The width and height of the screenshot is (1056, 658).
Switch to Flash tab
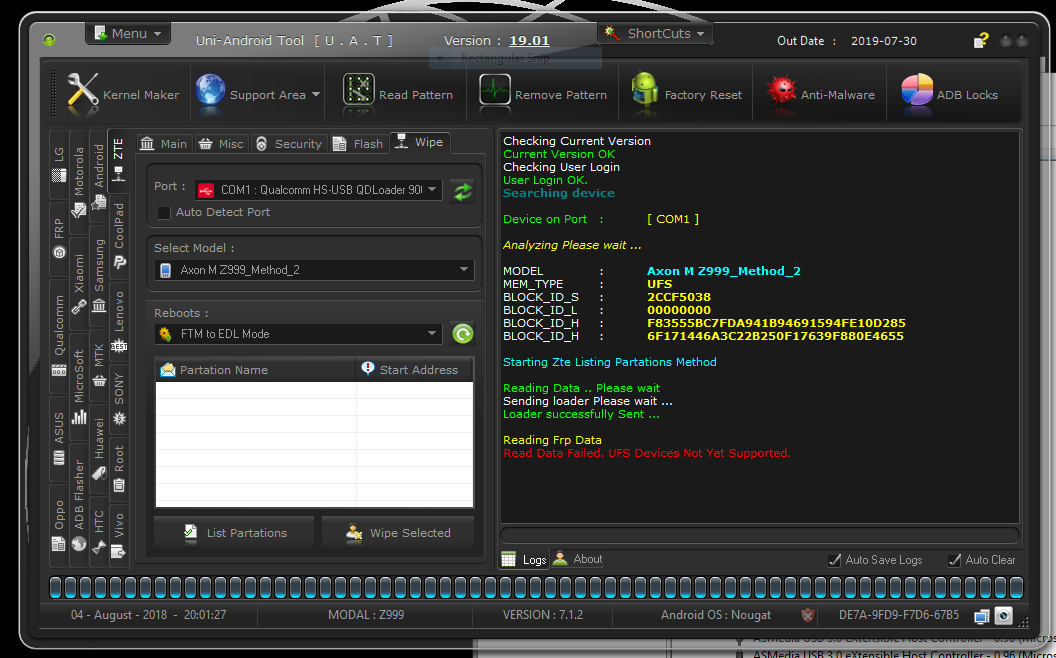pyautogui.click(x=360, y=143)
